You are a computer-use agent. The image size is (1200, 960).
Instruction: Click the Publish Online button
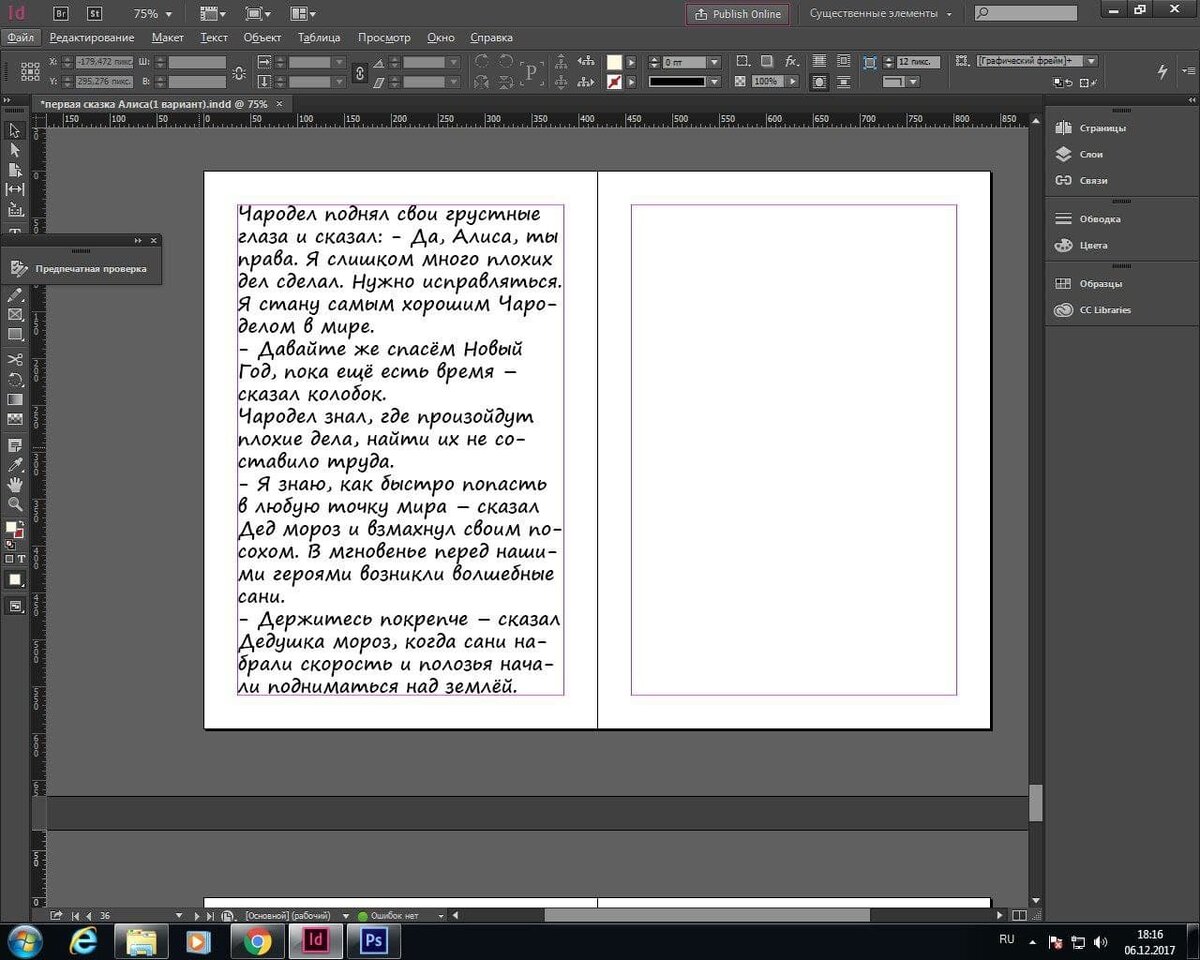737,14
